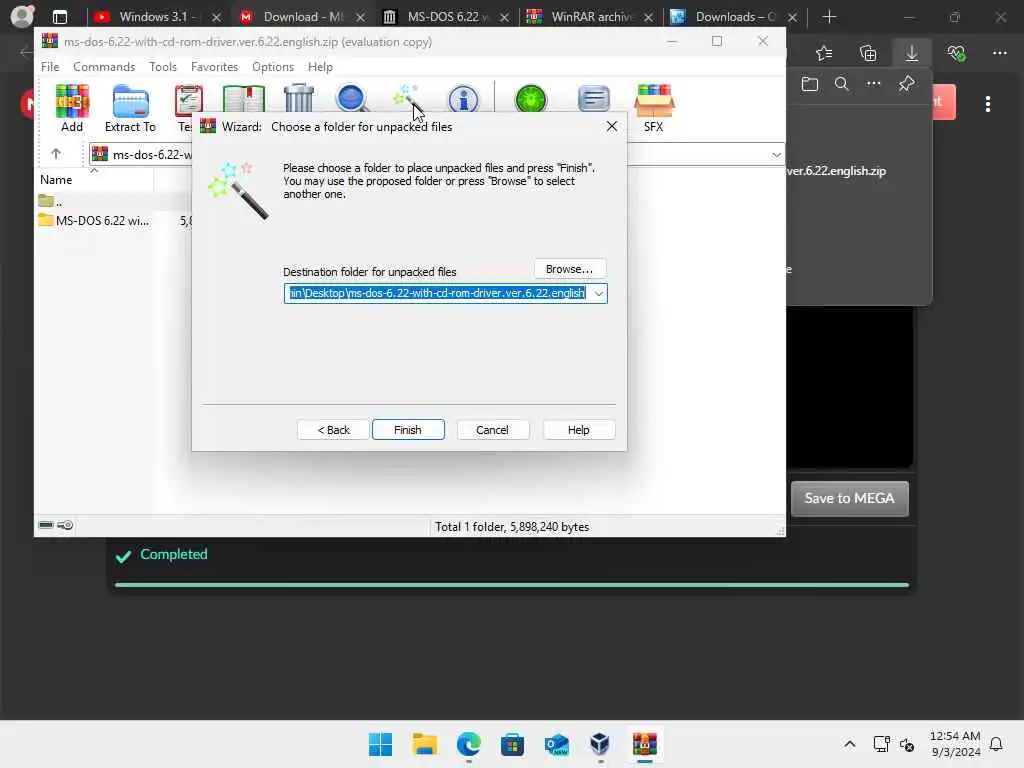Open the Tools menu
Image resolution: width=1024 pixels, height=768 pixels.
163,67
